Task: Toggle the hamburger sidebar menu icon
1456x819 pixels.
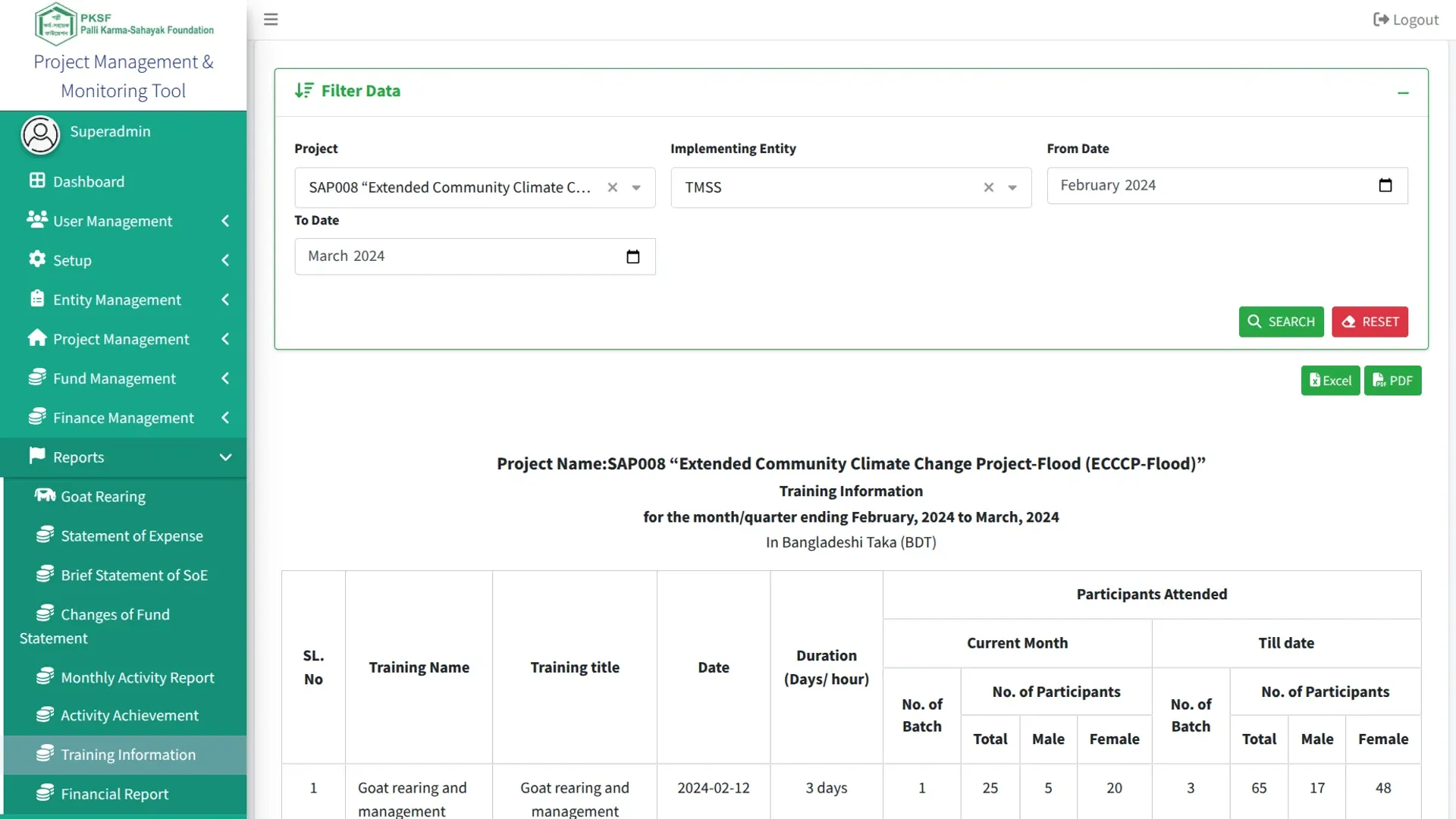Action: click(271, 20)
